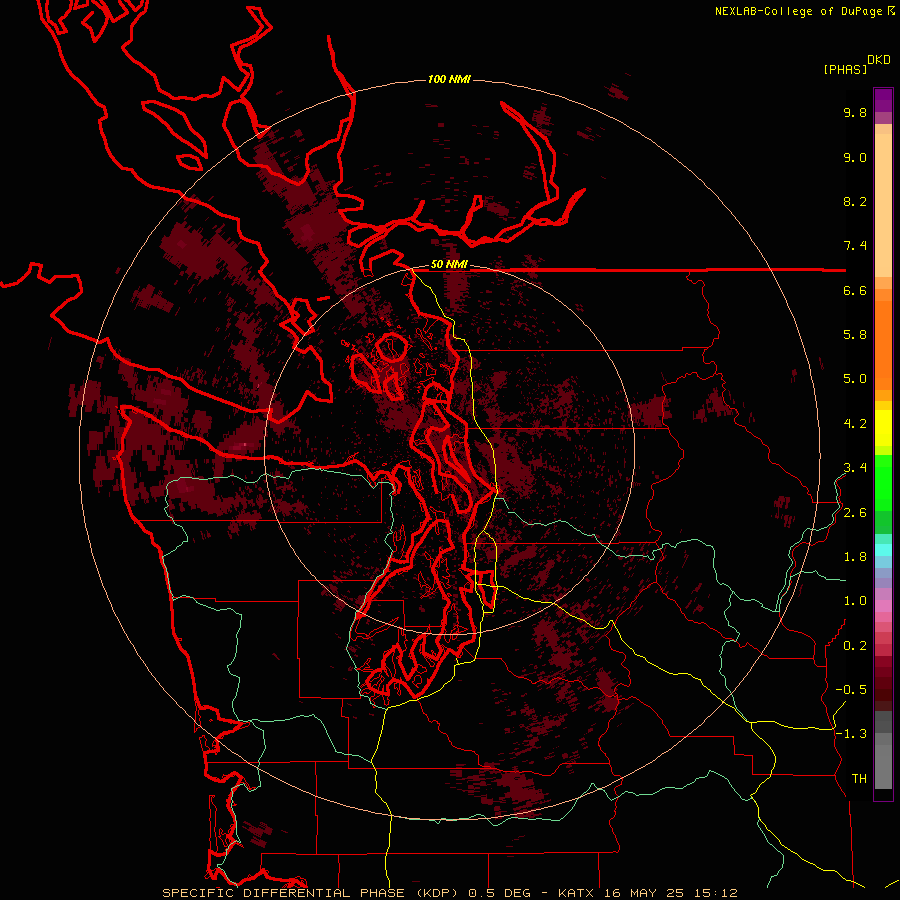Click the 100 NMI range ring label
Image resolution: width=900 pixels, height=900 pixels.
449,79
